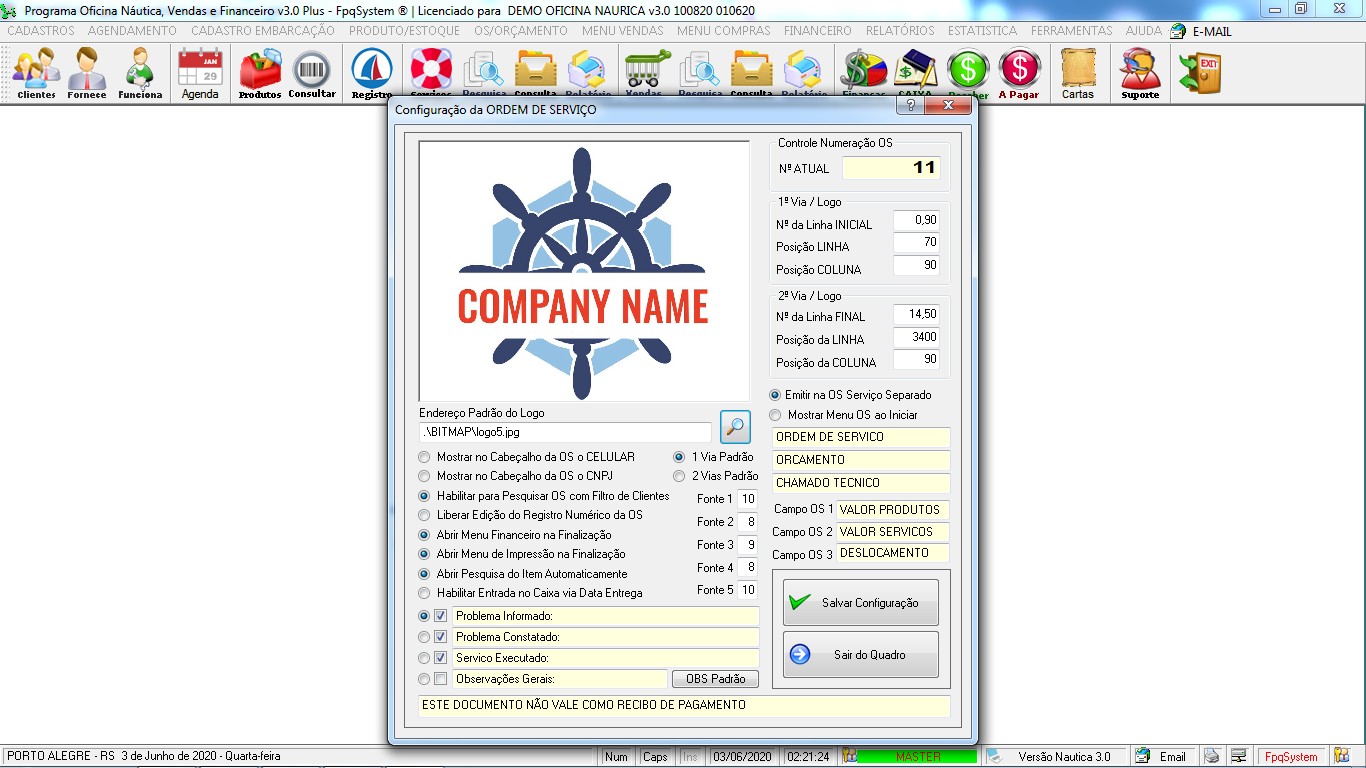
Task: Open the Suporte headset icon
Action: click(x=1140, y=73)
